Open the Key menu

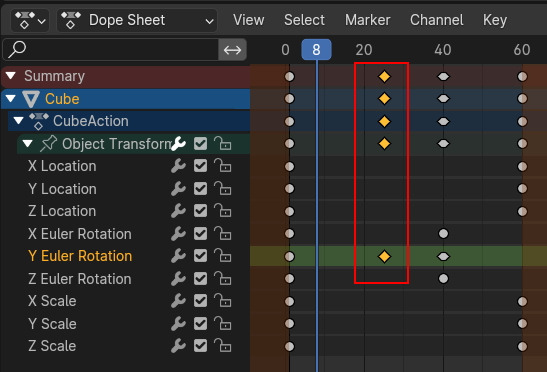point(495,20)
